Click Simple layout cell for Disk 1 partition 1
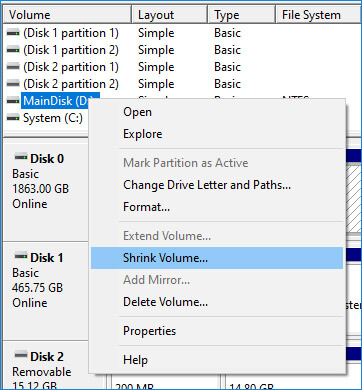 (x=156, y=33)
